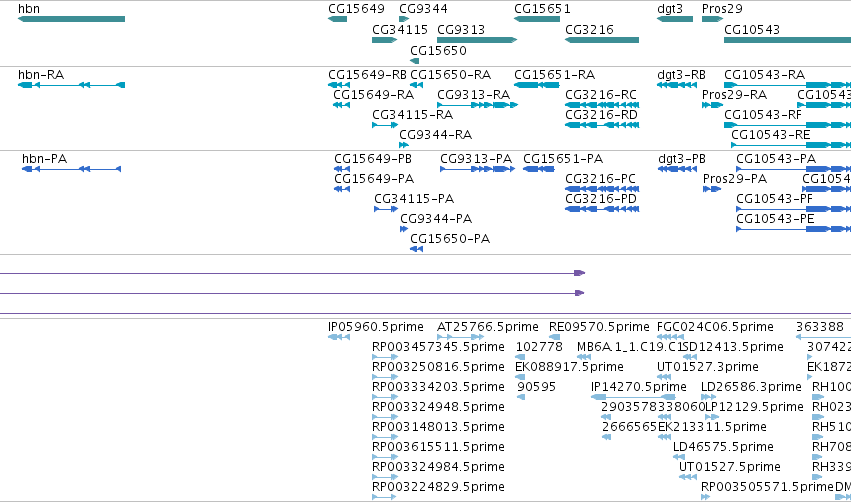Screen dimensions: 851x502
Task: Select the UT01527.3prime EST
Action: [x=664, y=378]
